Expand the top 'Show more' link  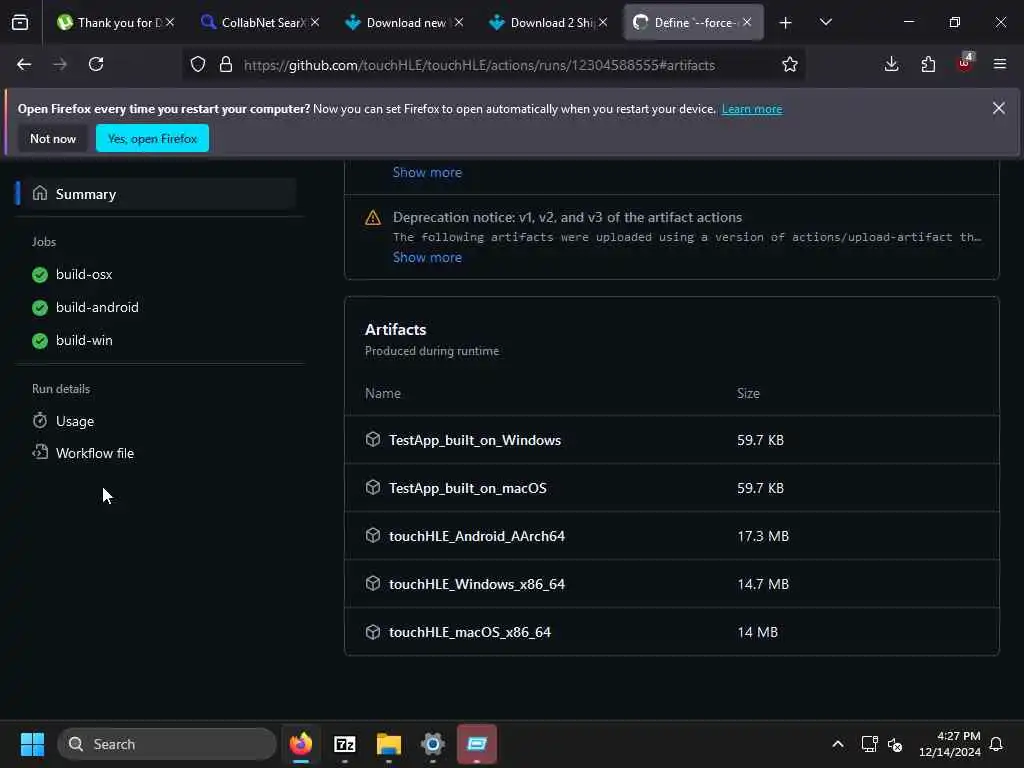(x=427, y=172)
